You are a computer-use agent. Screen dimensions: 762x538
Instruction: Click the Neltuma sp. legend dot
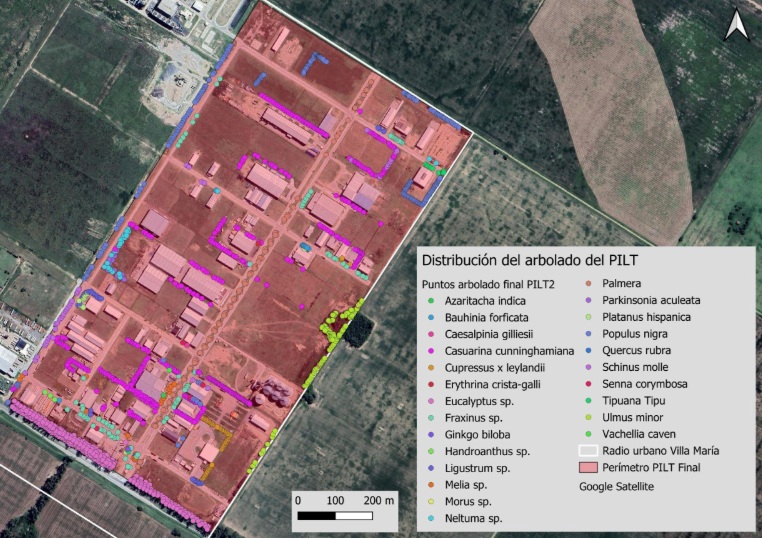click(x=429, y=519)
